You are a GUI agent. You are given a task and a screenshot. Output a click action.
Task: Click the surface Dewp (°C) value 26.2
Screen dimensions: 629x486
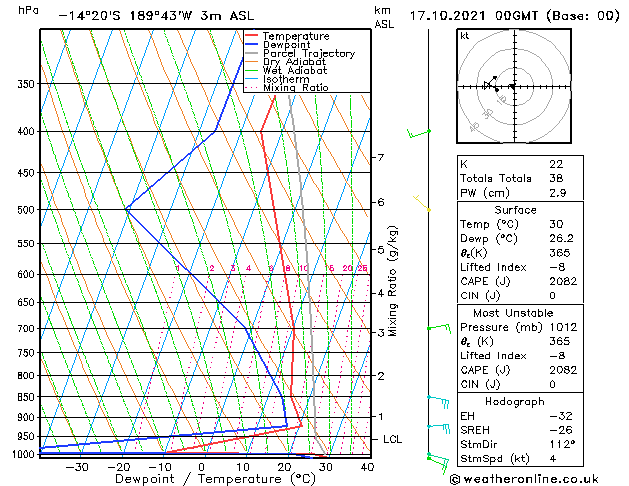coord(561,239)
